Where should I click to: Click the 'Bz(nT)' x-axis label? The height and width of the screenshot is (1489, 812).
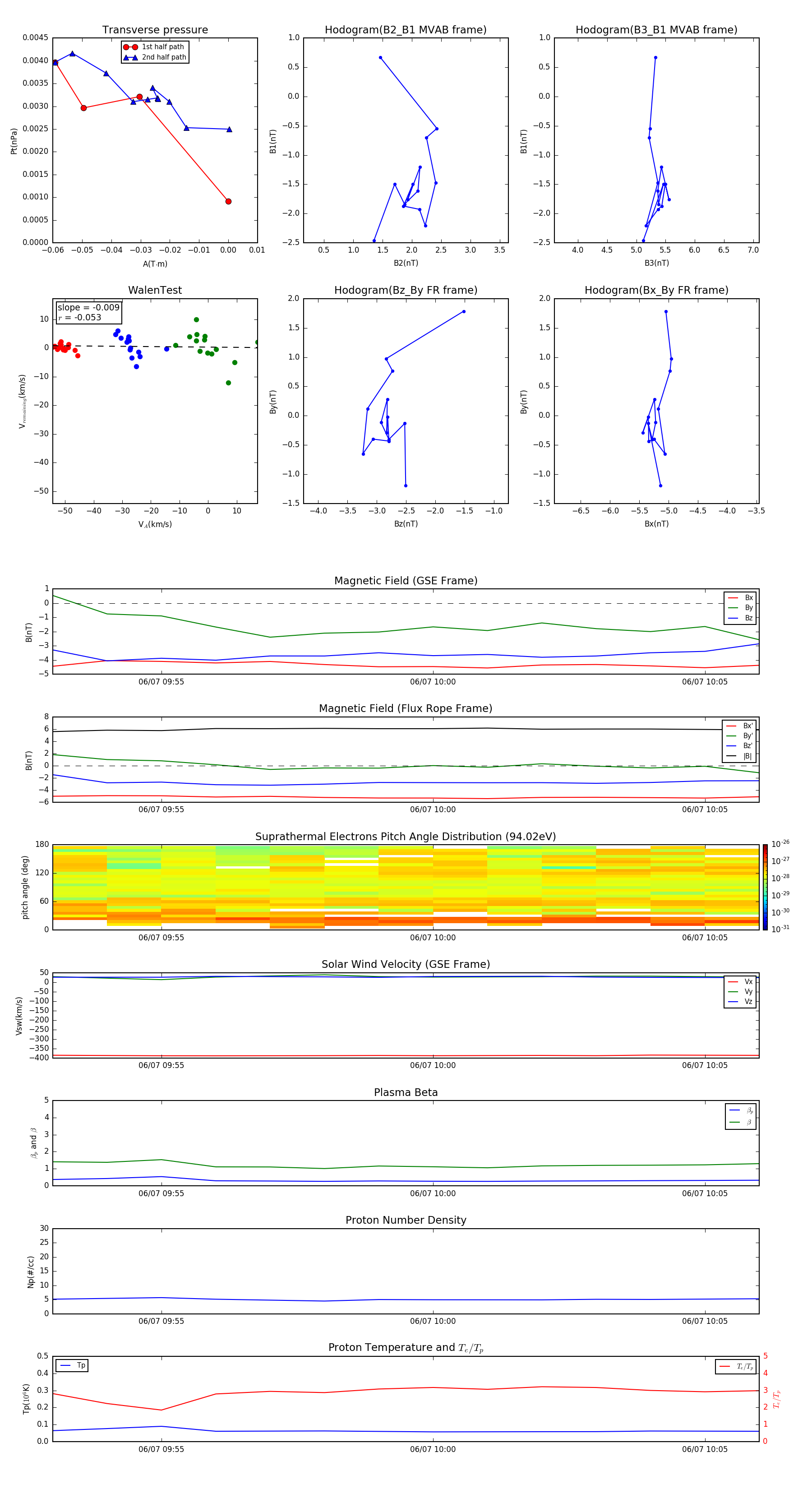point(406,524)
